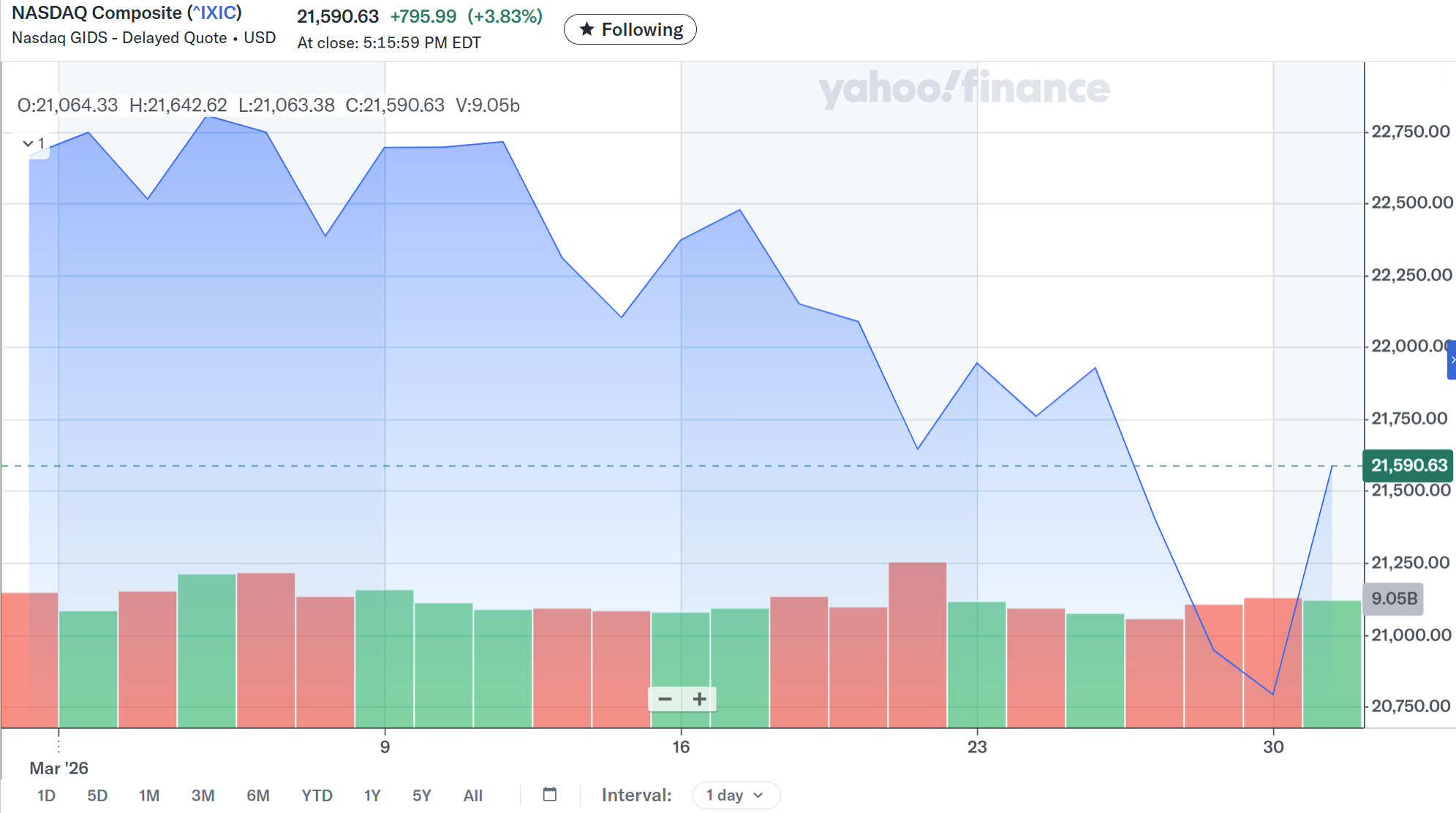Select the 5D range tab
The height and width of the screenshot is (813, 1456).
[97, 795]
